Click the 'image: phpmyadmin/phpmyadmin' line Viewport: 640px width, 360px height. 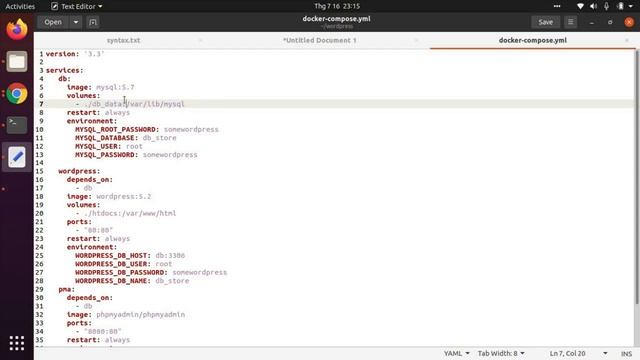tap(126, 315)
